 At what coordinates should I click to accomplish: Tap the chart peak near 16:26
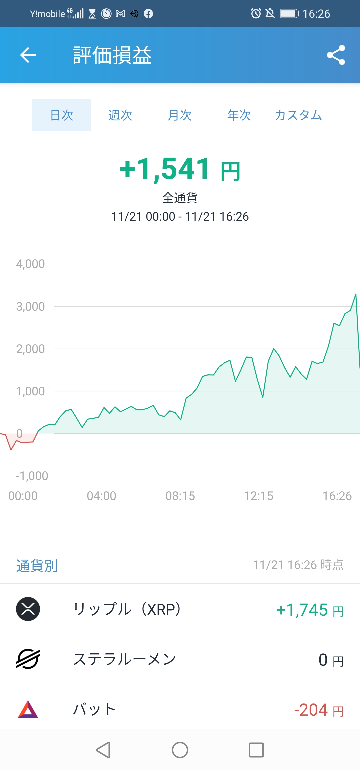point(356,295)
